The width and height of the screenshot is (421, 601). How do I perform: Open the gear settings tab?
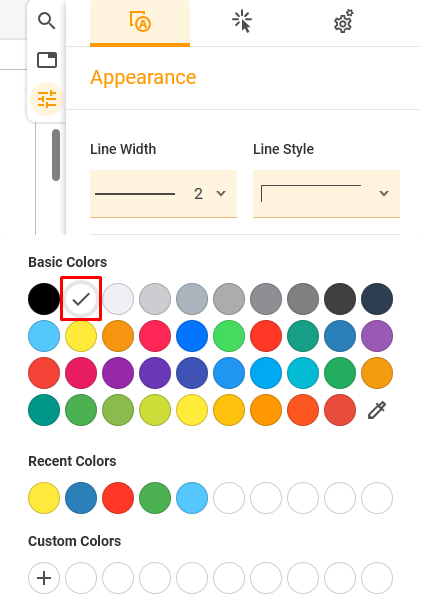[343, 21]
